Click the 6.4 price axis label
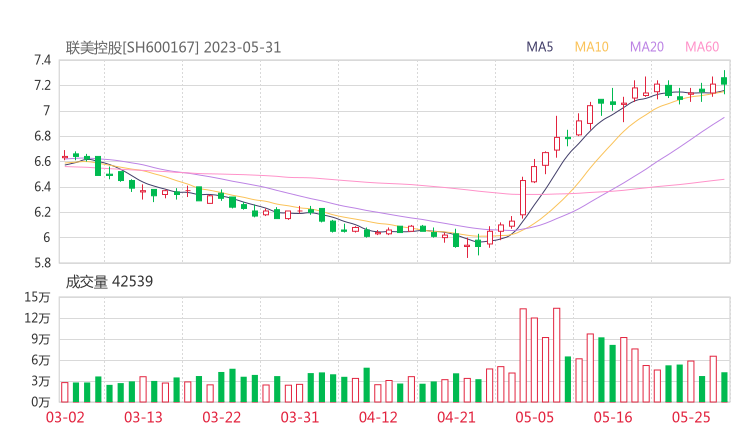The height and width of the screenshot is (440, 740). pos(42,187)
